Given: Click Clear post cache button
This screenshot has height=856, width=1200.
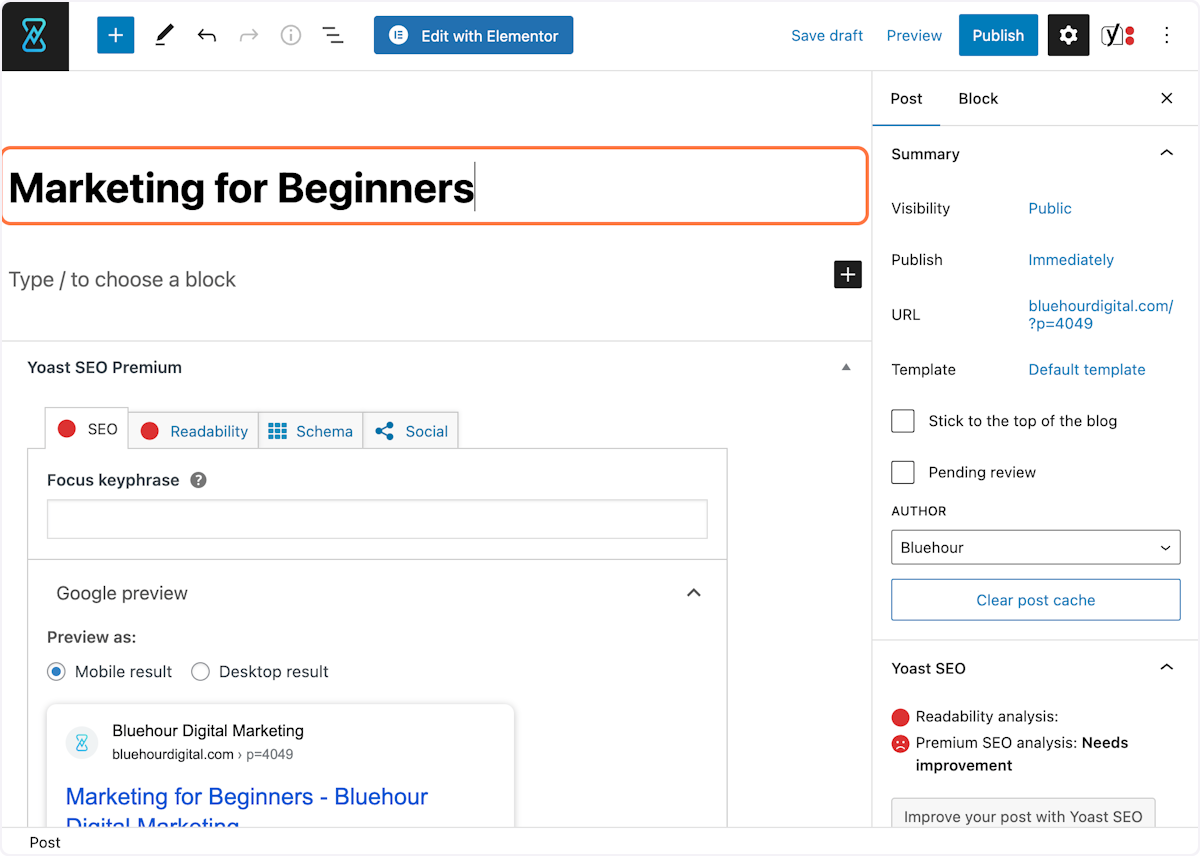Looking at the screenshot, I should pos(1035,600).
